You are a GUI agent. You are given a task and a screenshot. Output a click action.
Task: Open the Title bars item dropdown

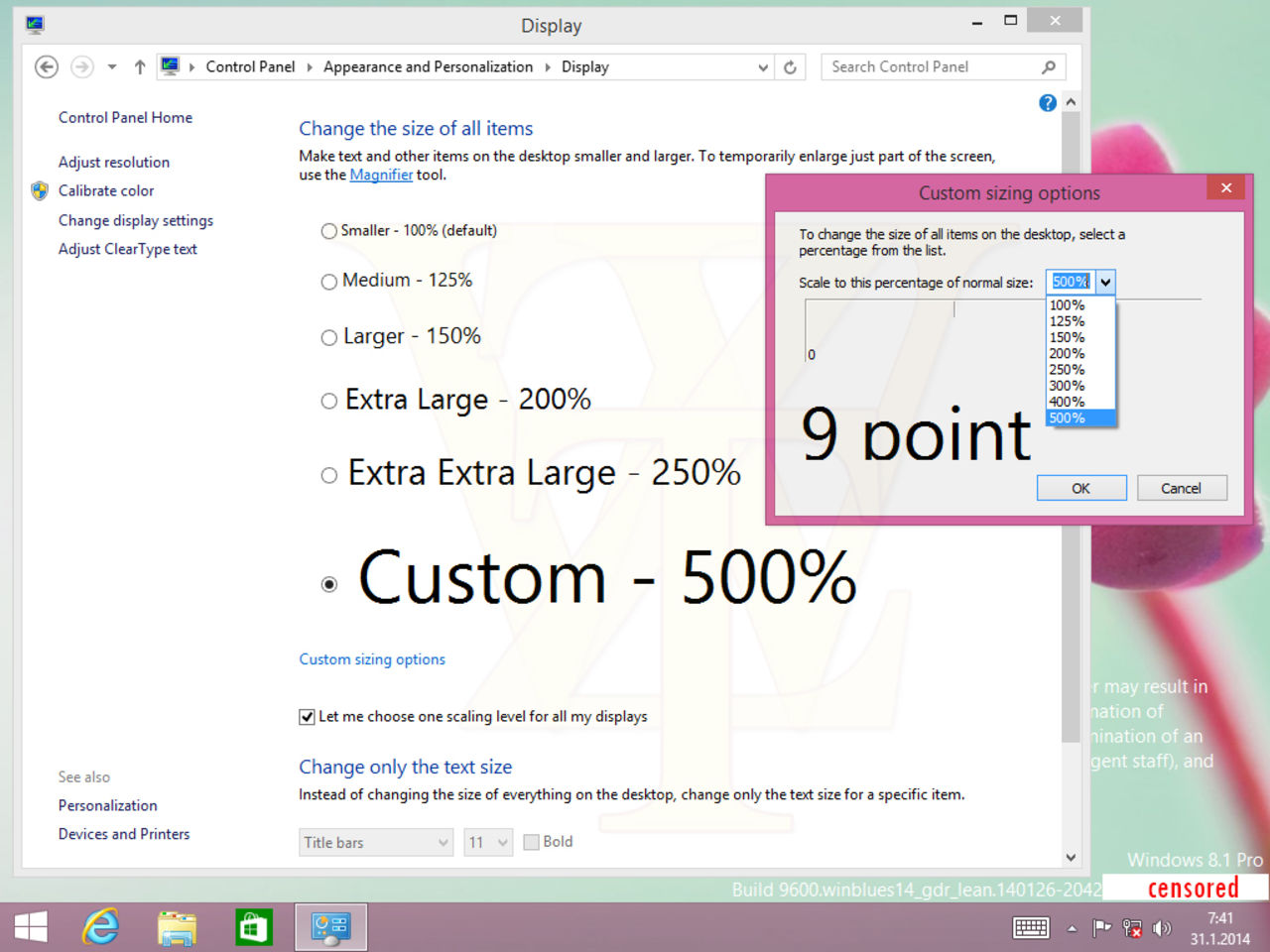click(x=444, y=842)
